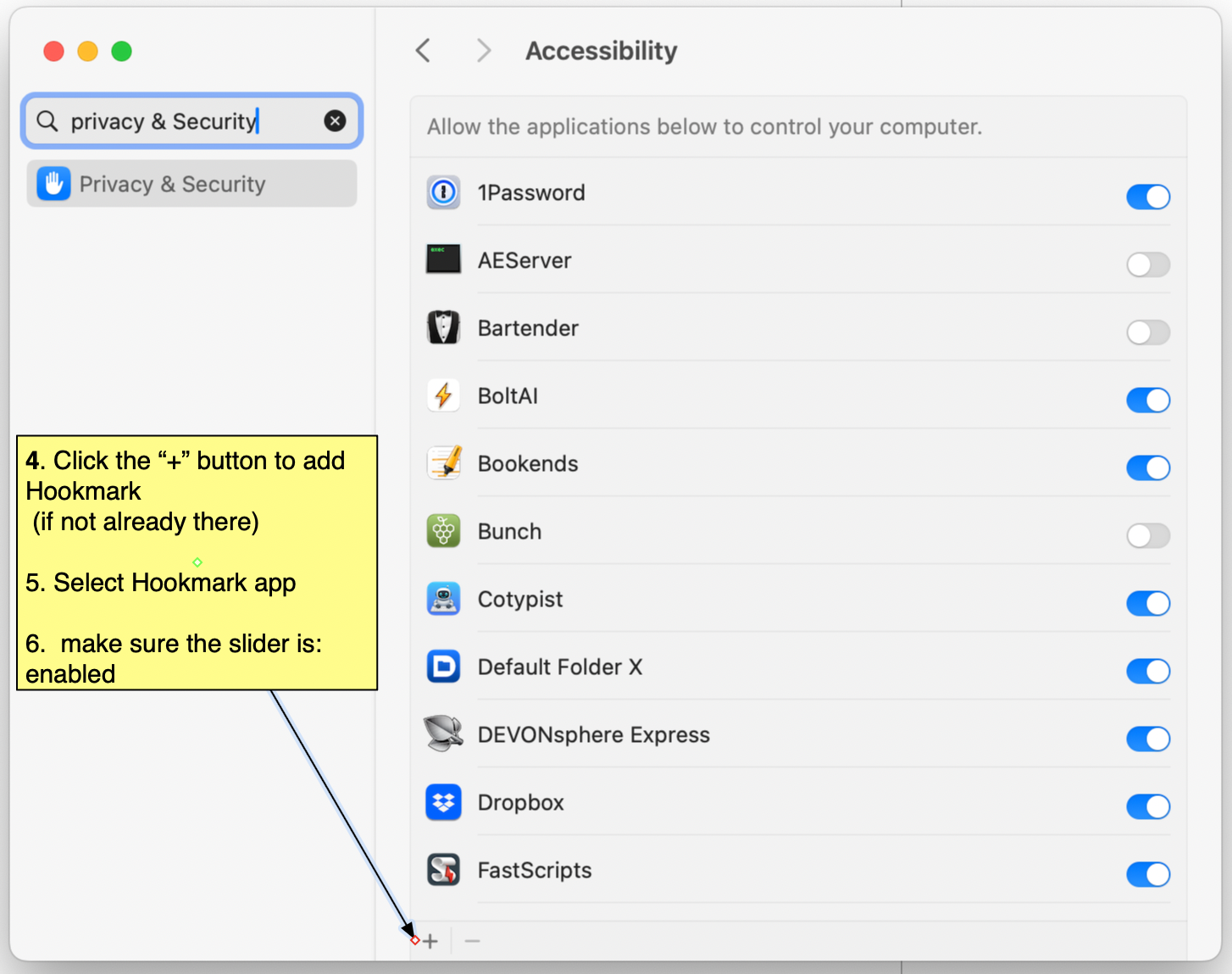This screenshot has height=974, width=1232.
Task: Turn off the FastScripts toggle
Action: 1148,874
